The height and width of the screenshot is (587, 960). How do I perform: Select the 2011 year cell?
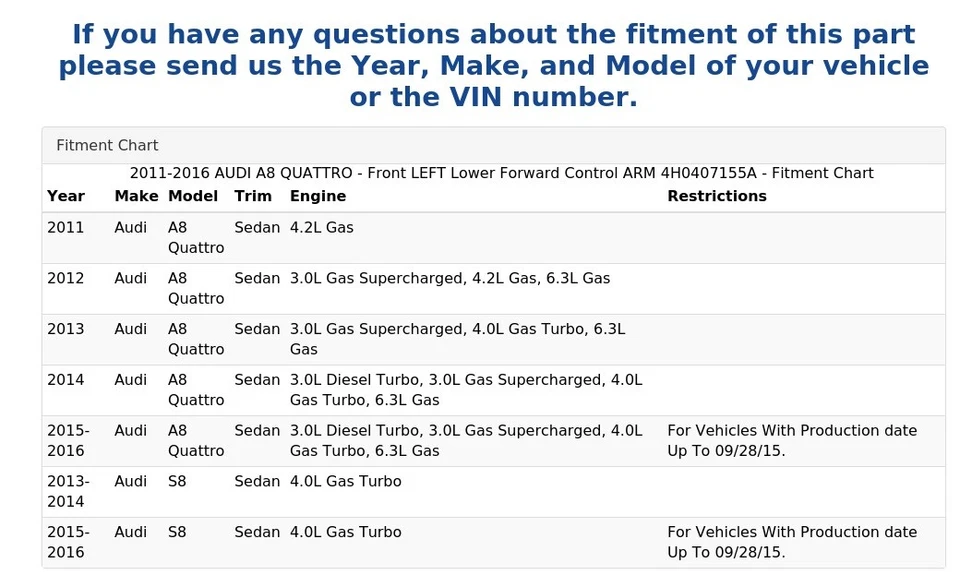(66, 228)
